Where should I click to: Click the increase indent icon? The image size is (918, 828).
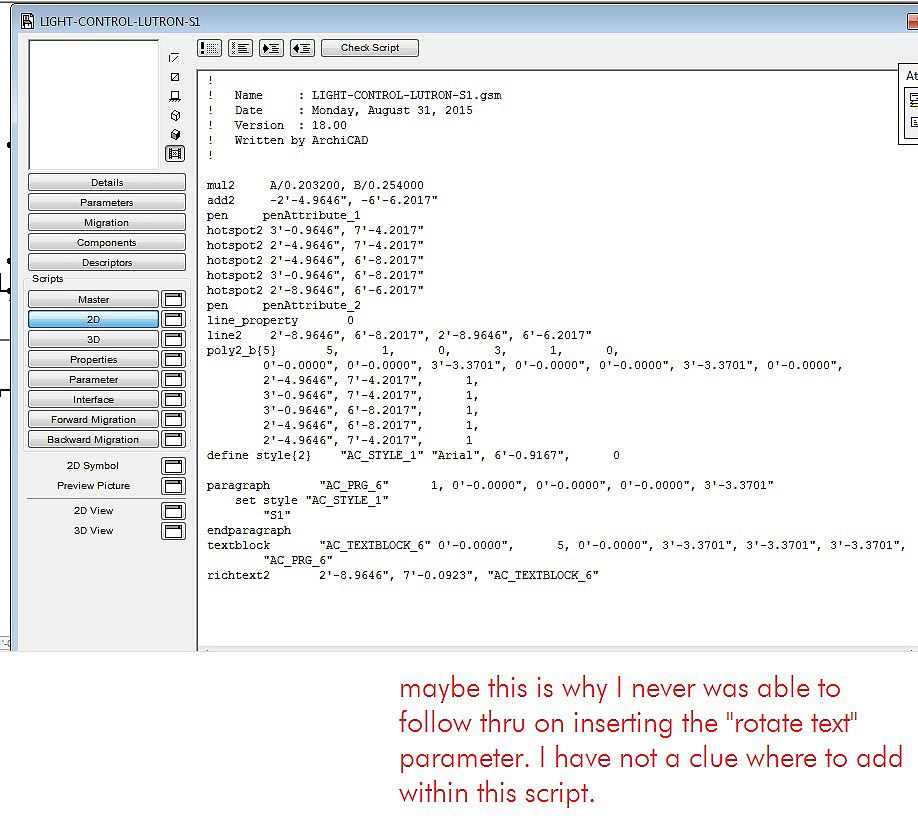pos(272,48)
